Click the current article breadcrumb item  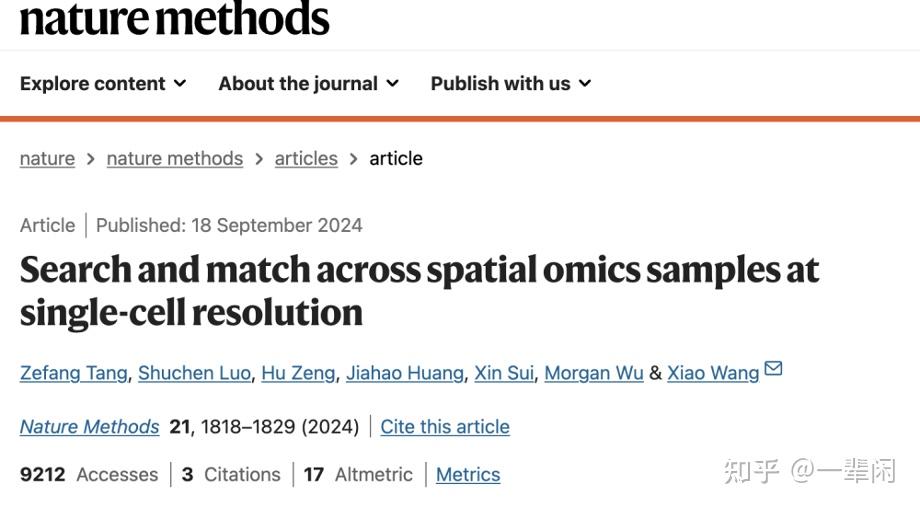(396, 158)
